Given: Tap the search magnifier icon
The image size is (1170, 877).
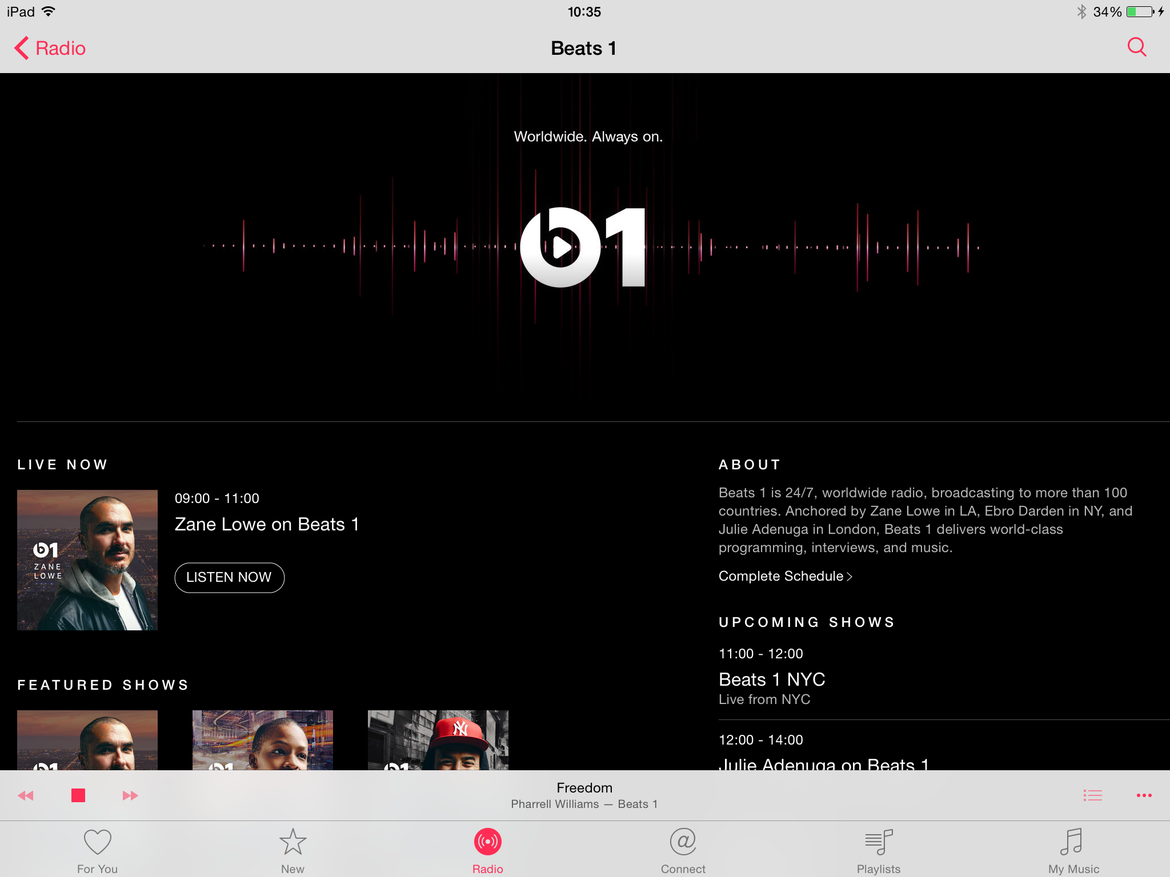Looking at the screenshot, I should coord(1136,47).
